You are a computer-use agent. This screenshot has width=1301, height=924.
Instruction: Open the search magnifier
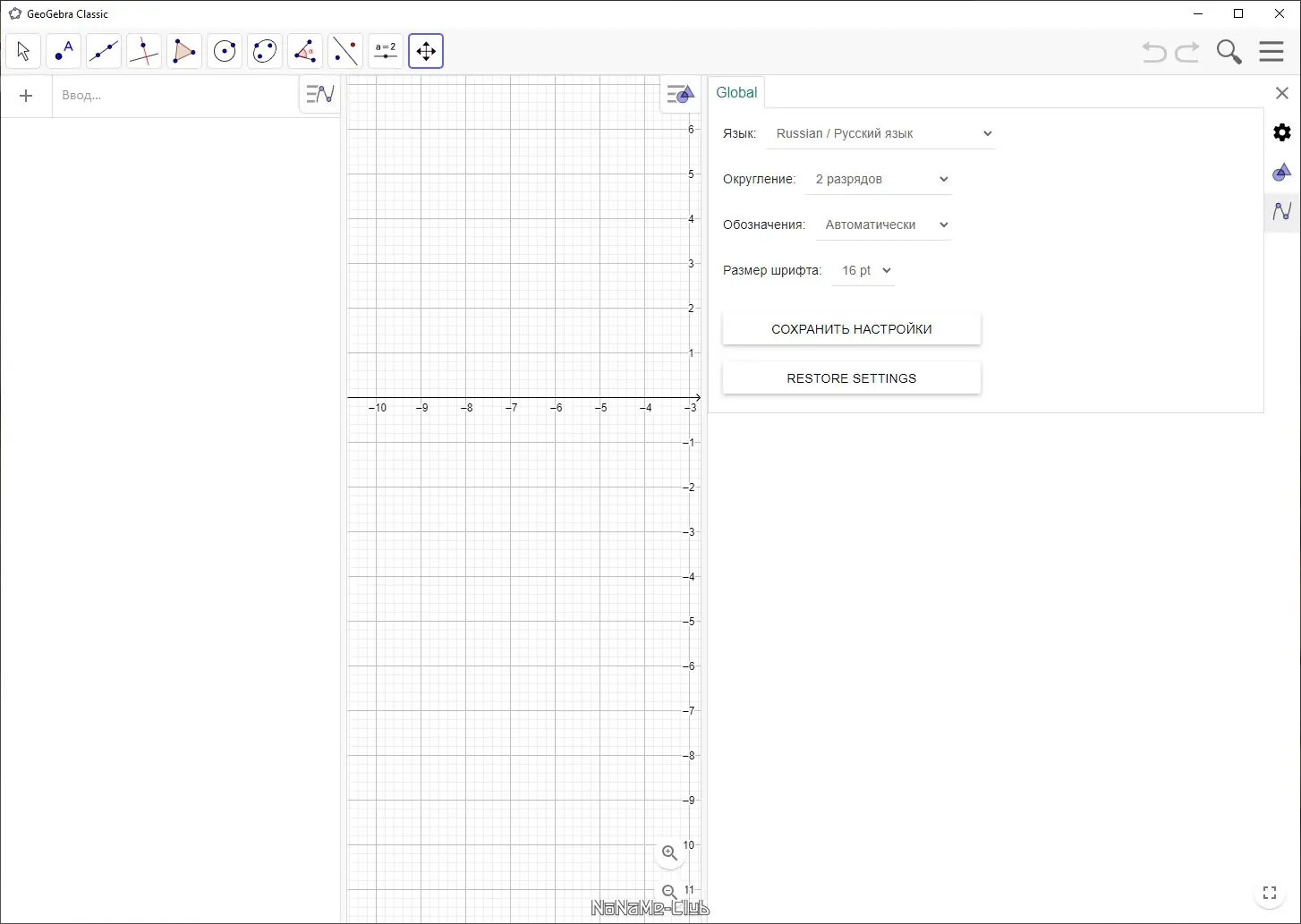[x=1229, y=52]
